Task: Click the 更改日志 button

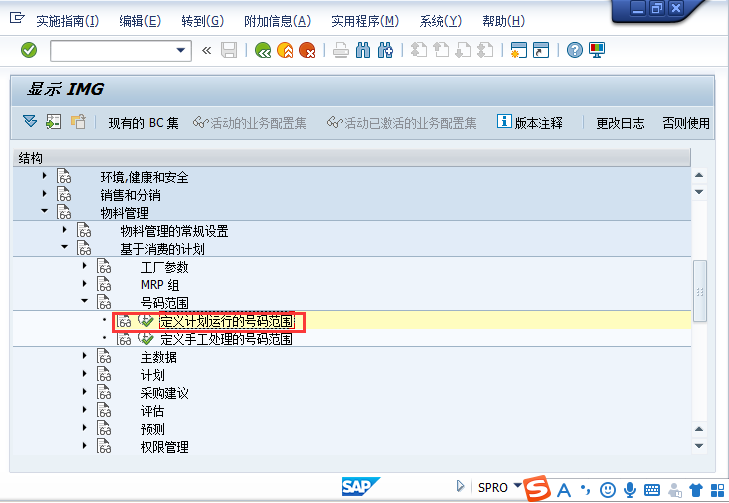Action: [x=620, y=123]
